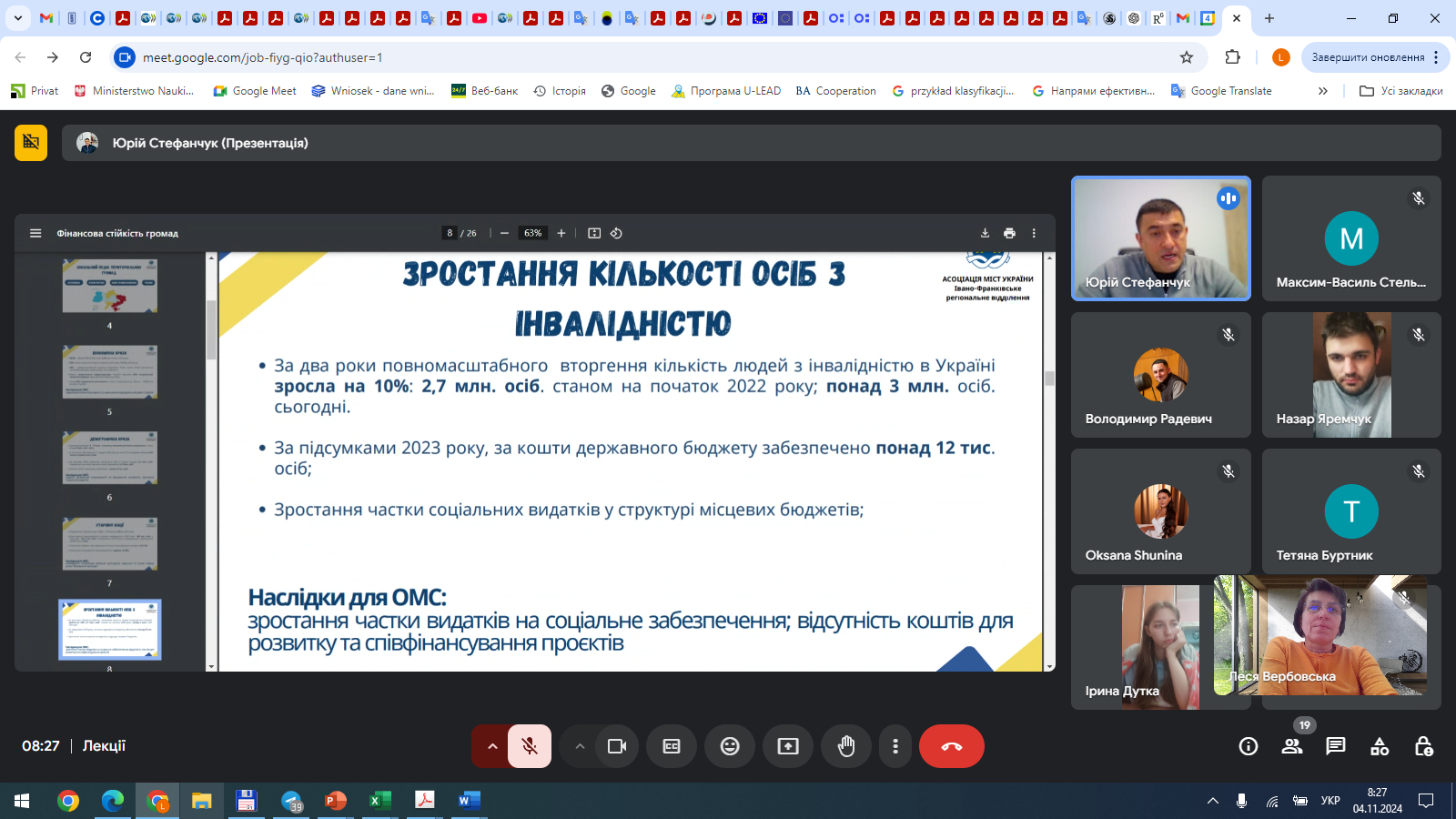Expand video settings arrow next to camera
The height and width of the screenshot is (819, 1456).
pyautogui.click(x=580, y=746)
